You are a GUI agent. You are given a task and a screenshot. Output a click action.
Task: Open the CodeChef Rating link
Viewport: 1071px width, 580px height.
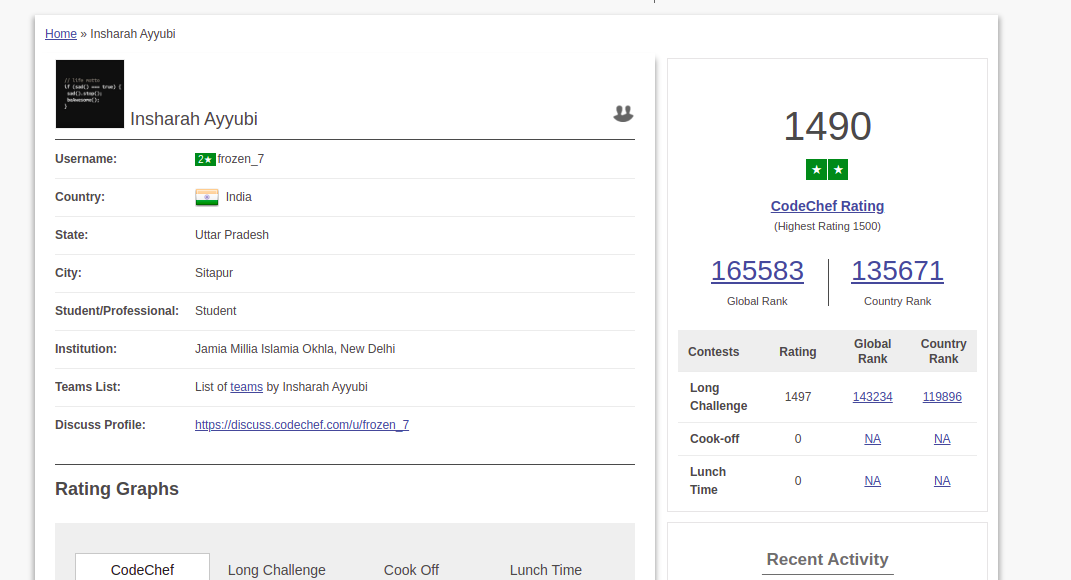(827, 206)
